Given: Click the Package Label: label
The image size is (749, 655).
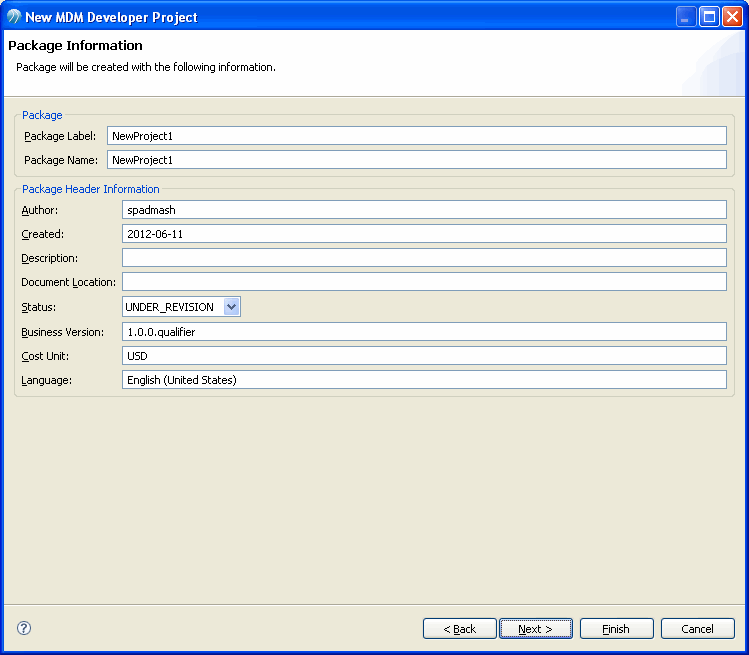Looking at the screenshot, I should (60, 136).
